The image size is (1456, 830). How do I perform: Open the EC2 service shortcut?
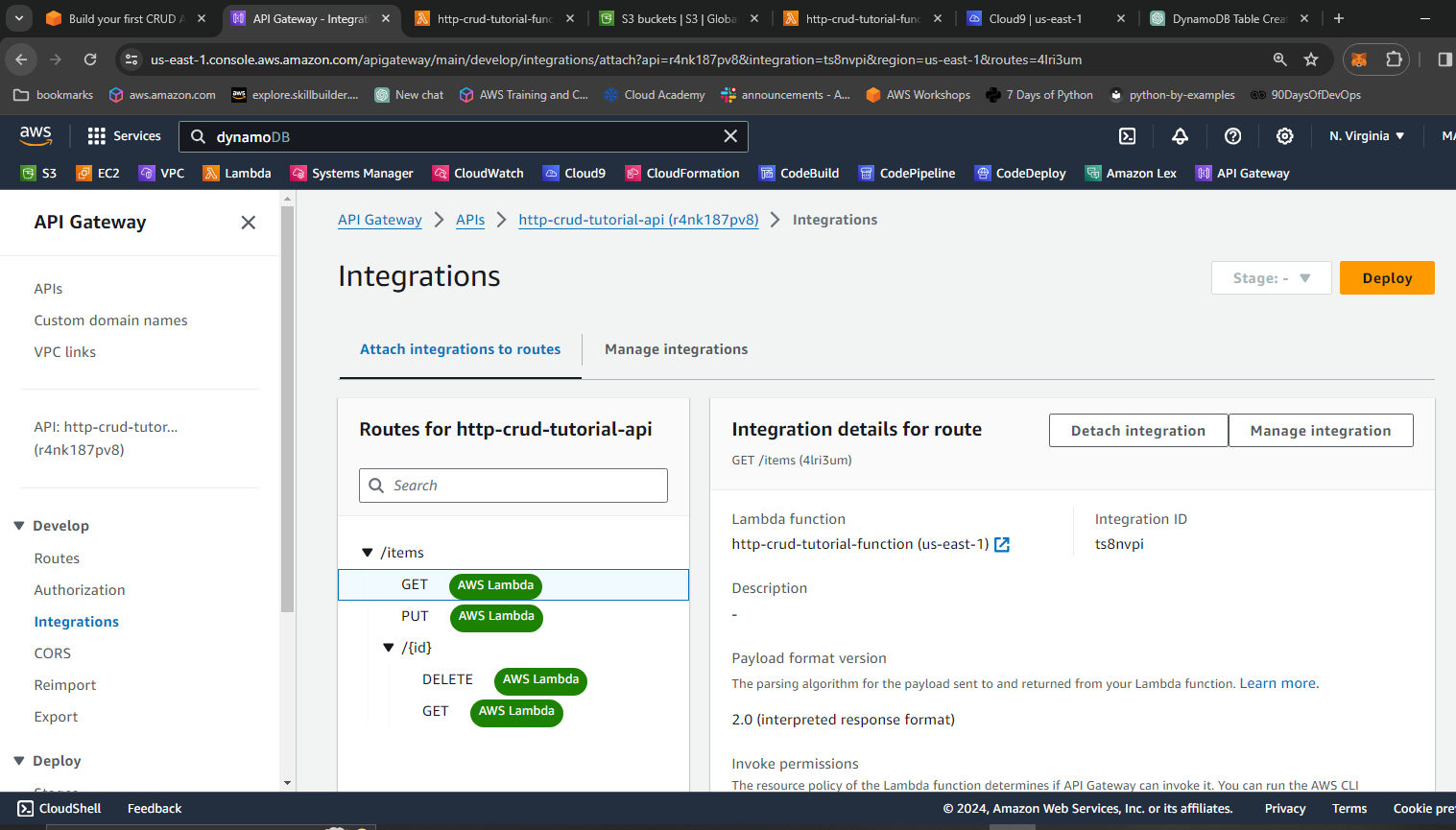tap(98, 174)
